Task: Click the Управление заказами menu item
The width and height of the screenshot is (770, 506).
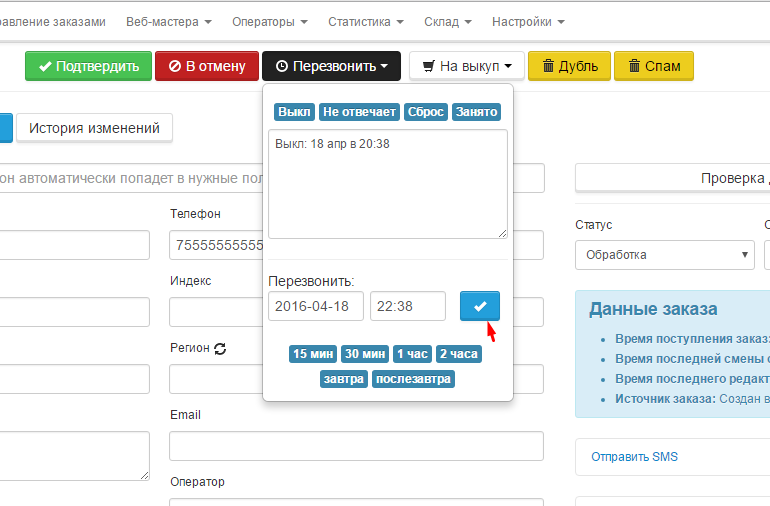Action: click(x=53, y=22)
